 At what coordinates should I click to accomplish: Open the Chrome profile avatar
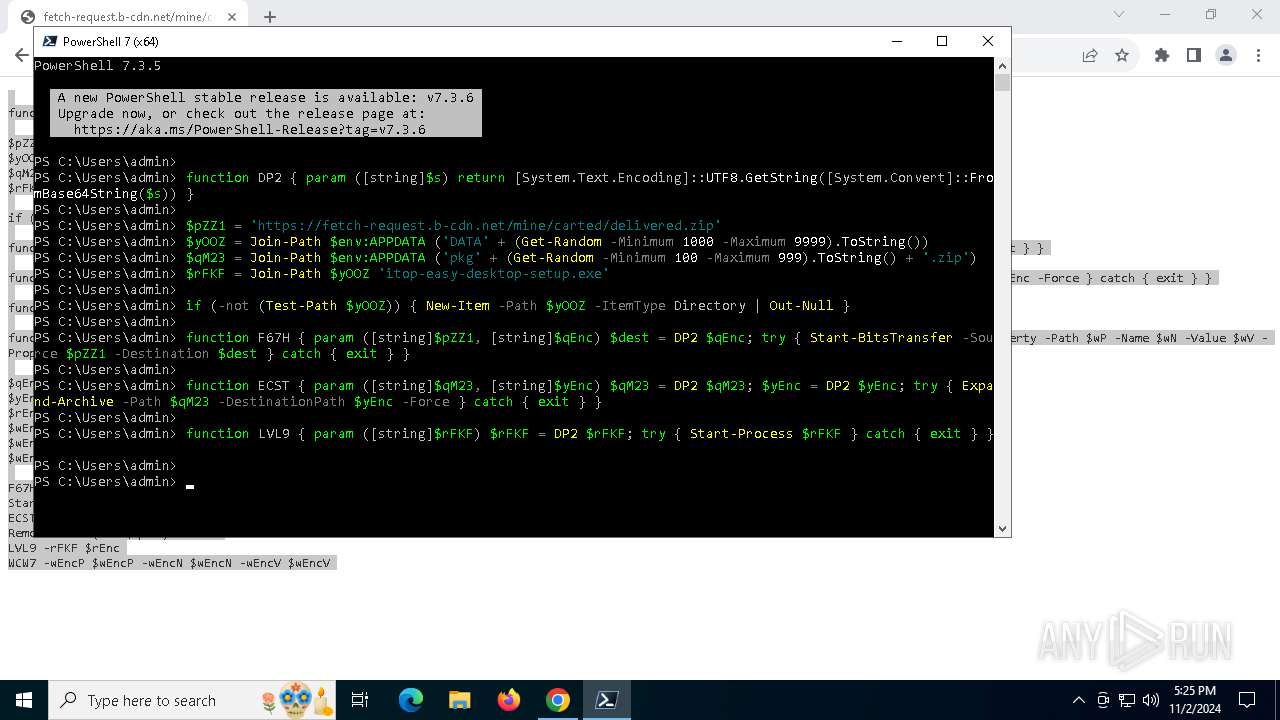1226,56
